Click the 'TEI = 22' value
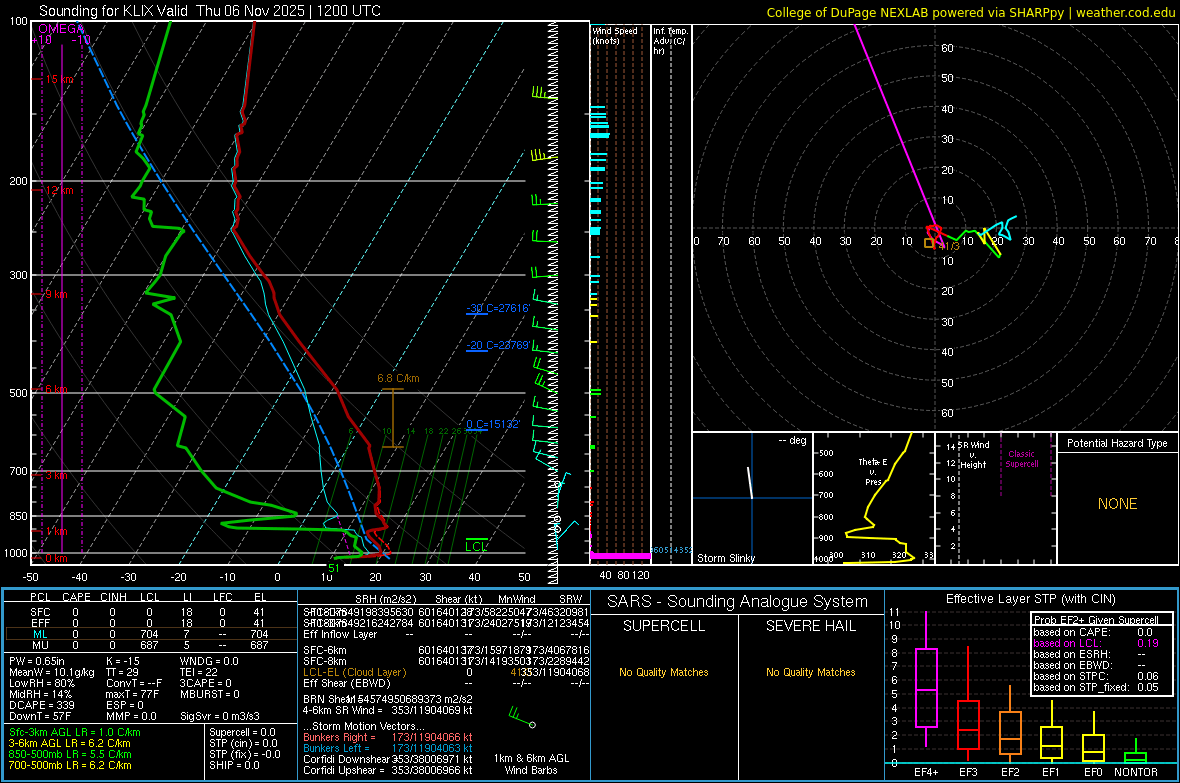 coord(199,672)
